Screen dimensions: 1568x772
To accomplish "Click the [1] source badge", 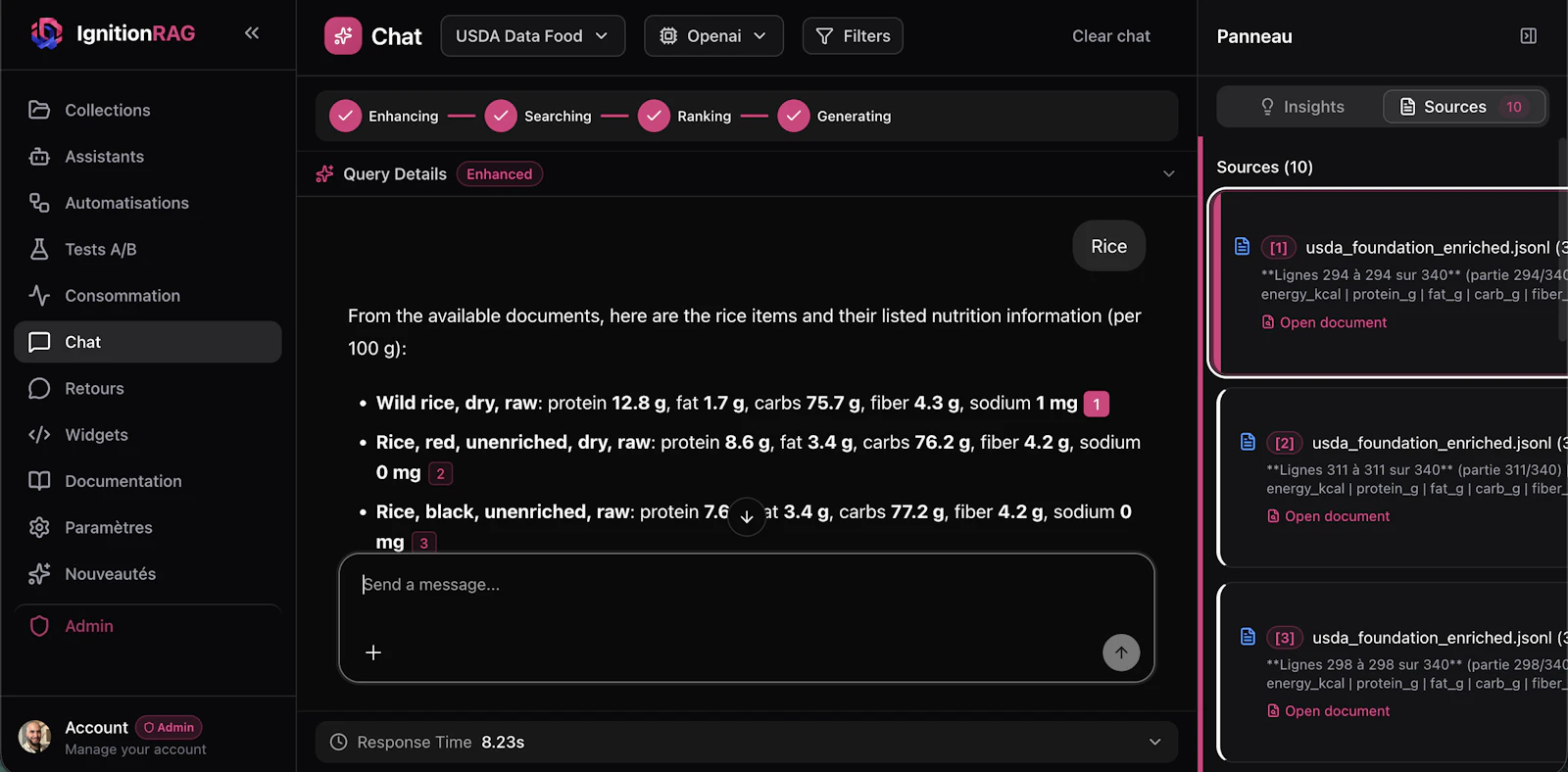I will point(1279,248).
